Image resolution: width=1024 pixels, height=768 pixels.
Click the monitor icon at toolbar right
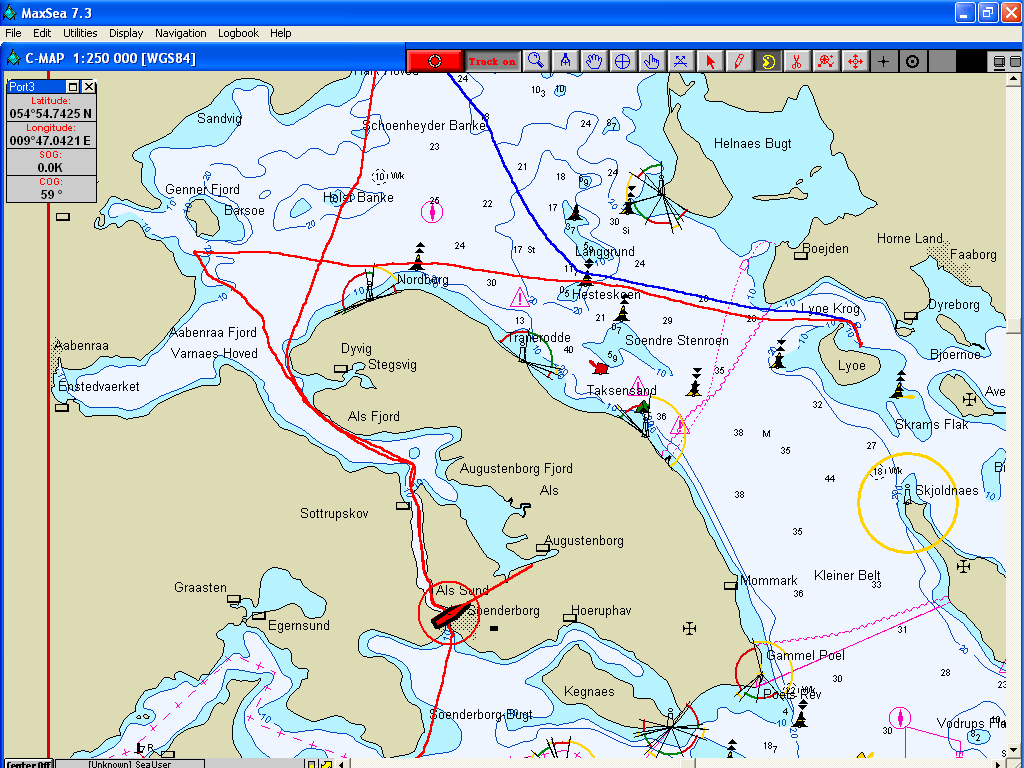(999, 62)
